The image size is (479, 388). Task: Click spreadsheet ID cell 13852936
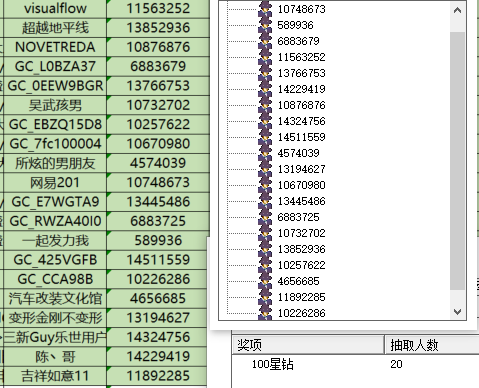coord(158,28)
